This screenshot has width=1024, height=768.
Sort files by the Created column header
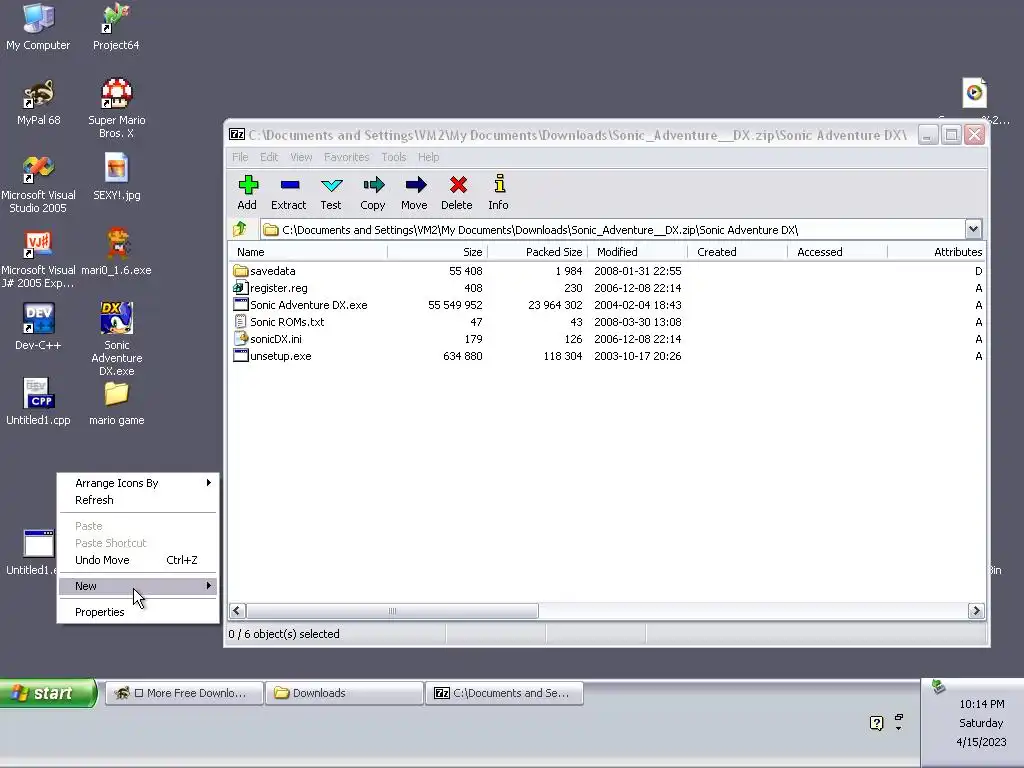click(x=737, y=251)
